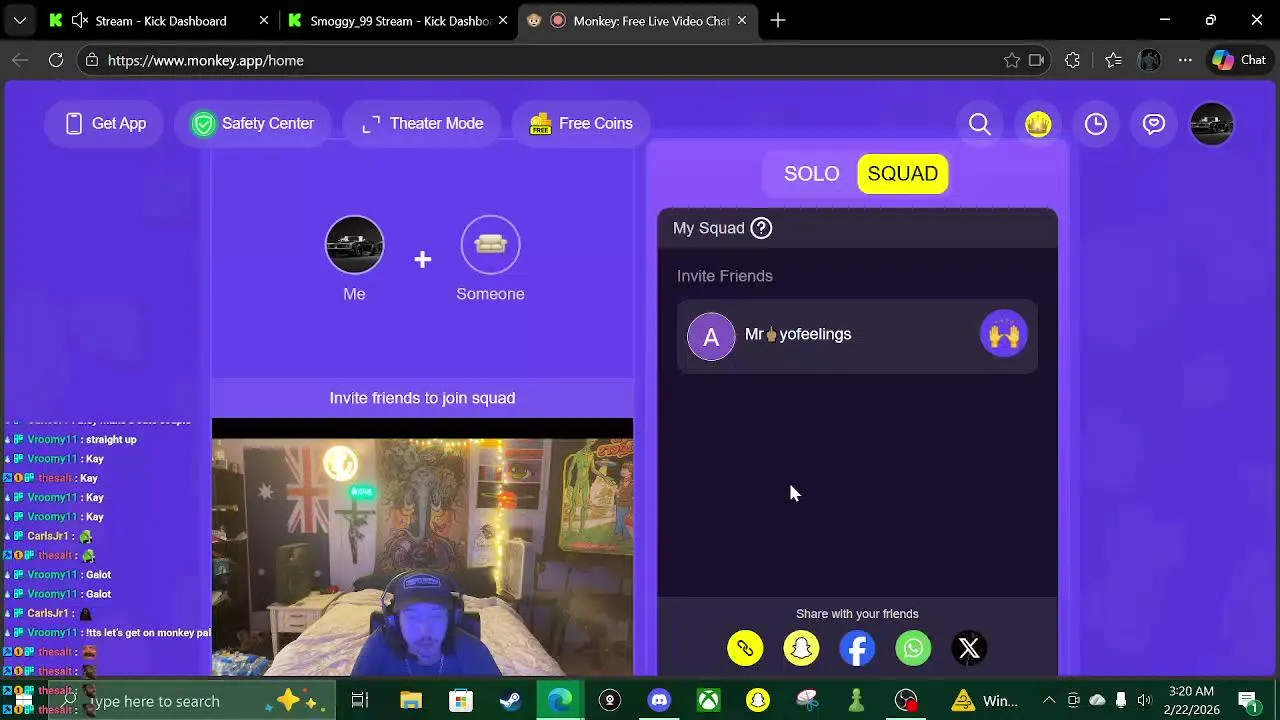Show hidden system tray icons
This screenshot has height=720, width=1280.
(x=1049, y=701)
